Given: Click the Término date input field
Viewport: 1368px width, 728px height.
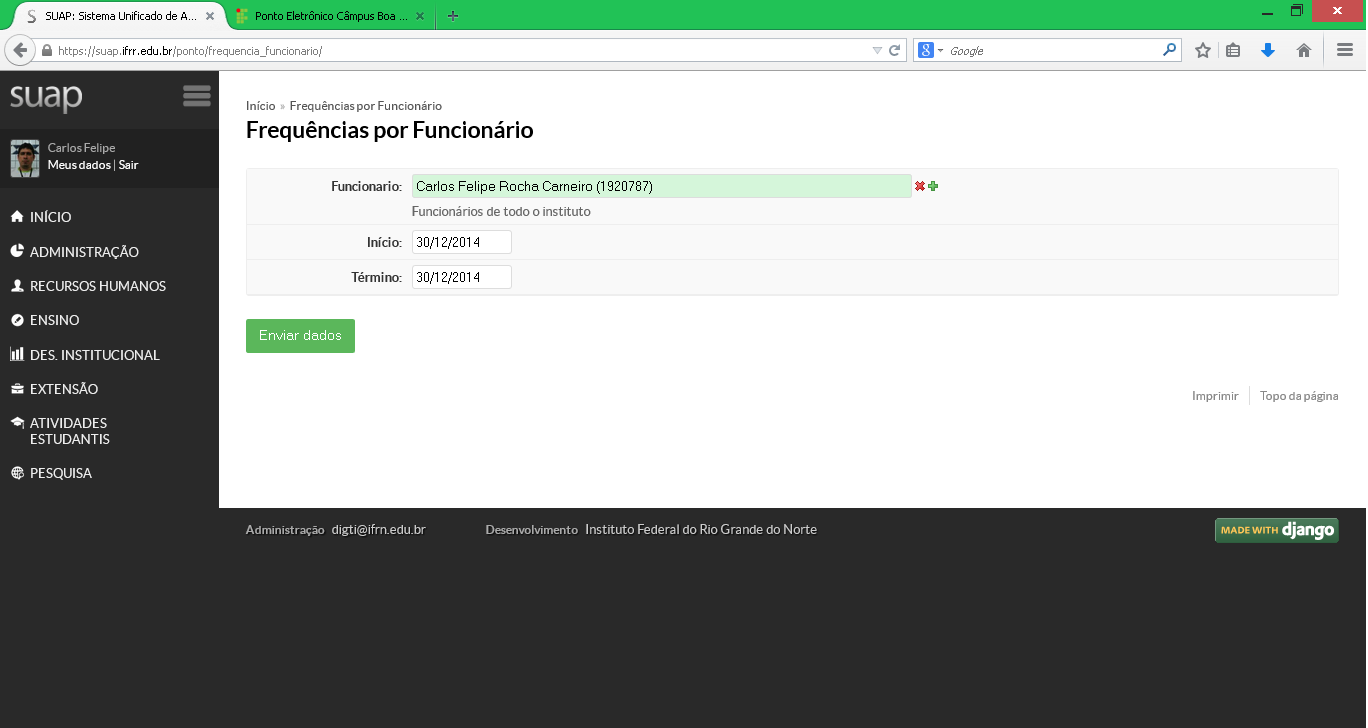Looking at the screenshot, I should click(x=461, y=277).
